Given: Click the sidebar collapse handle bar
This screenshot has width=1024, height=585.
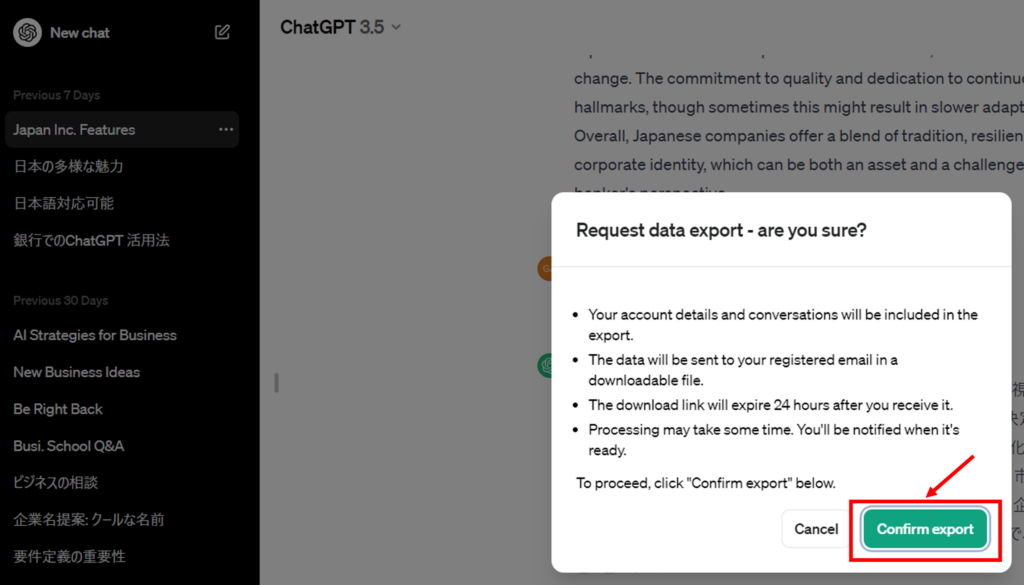Looking at the screenshot, I should [277, 383].
